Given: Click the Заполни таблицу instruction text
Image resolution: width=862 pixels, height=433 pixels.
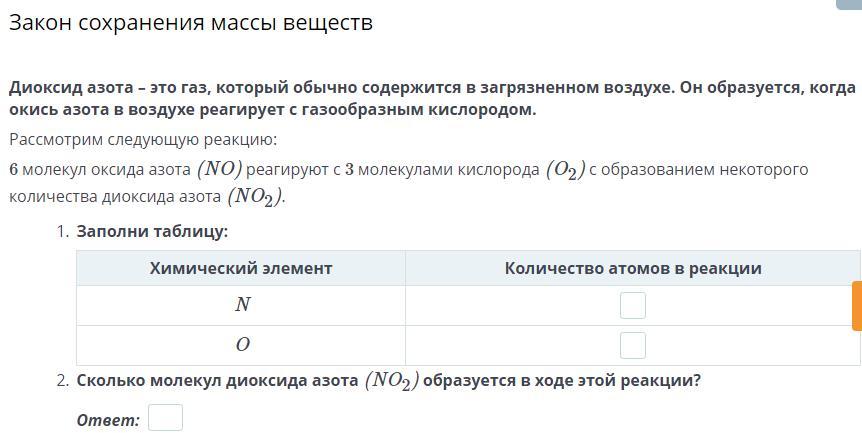Looking at the screenshot, I should (x=152, y=231).
